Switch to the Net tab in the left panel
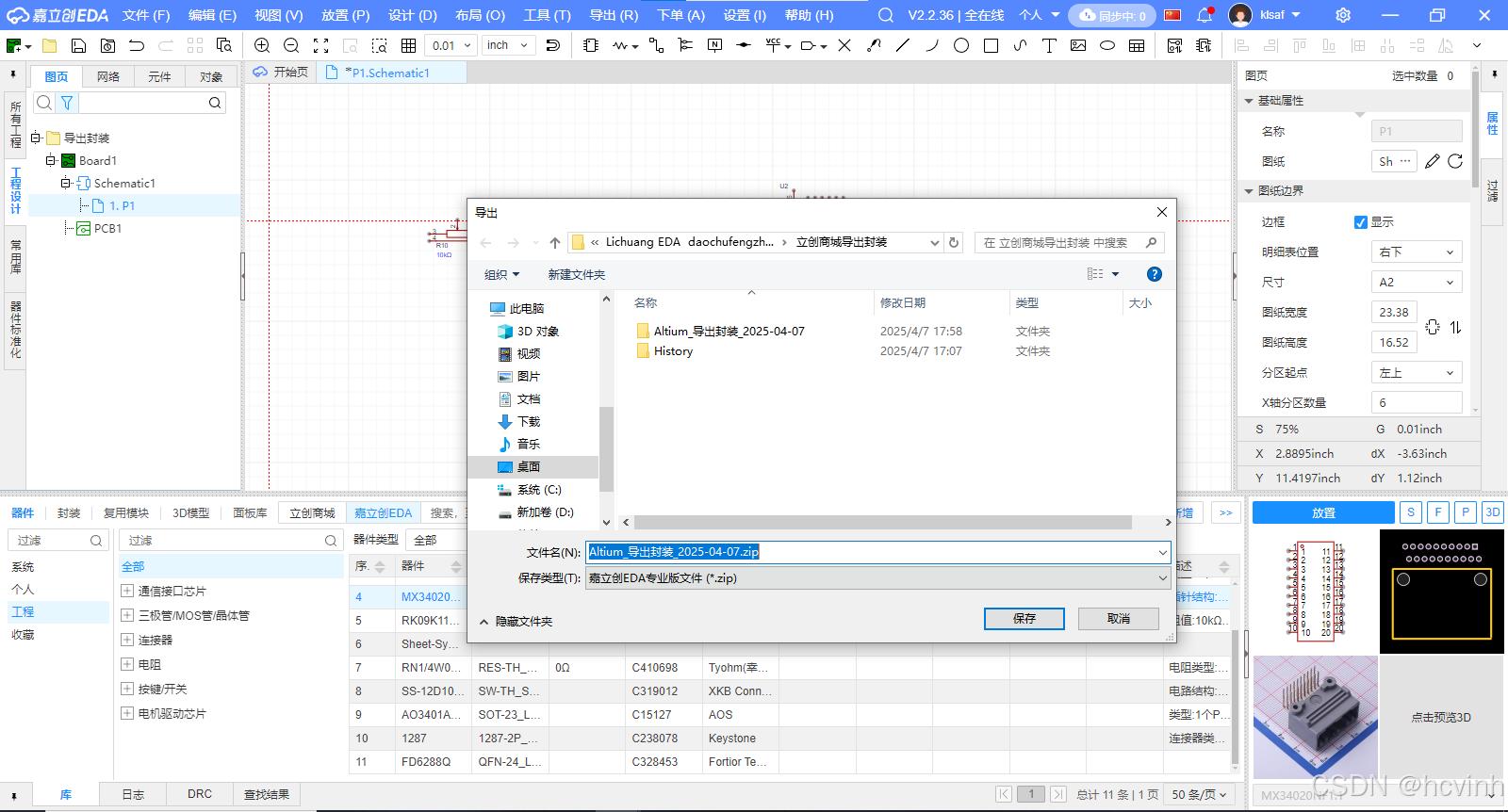 coord(108,76)
